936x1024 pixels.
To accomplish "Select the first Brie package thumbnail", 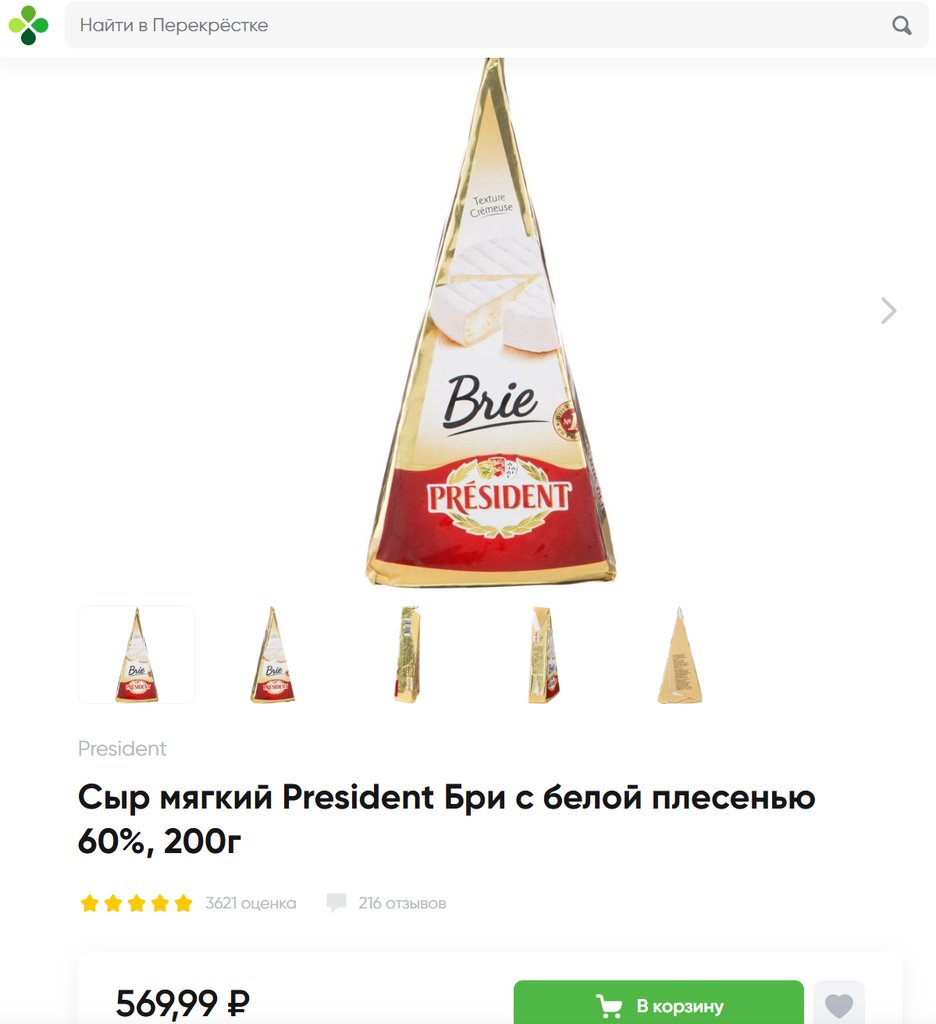I will (137, 654).
